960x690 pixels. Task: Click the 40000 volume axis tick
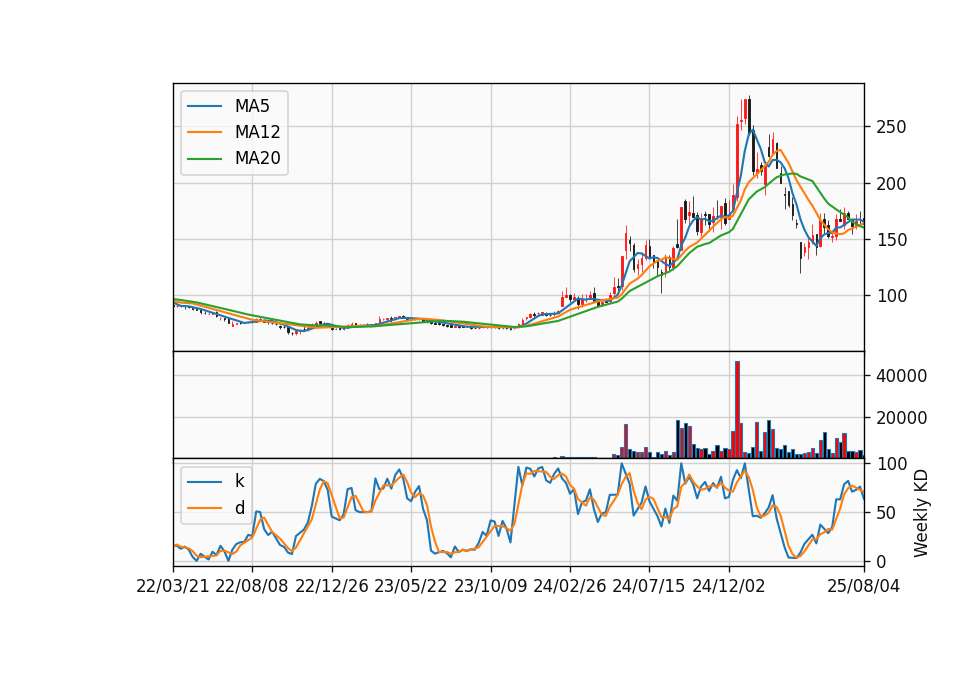(901, 376)
